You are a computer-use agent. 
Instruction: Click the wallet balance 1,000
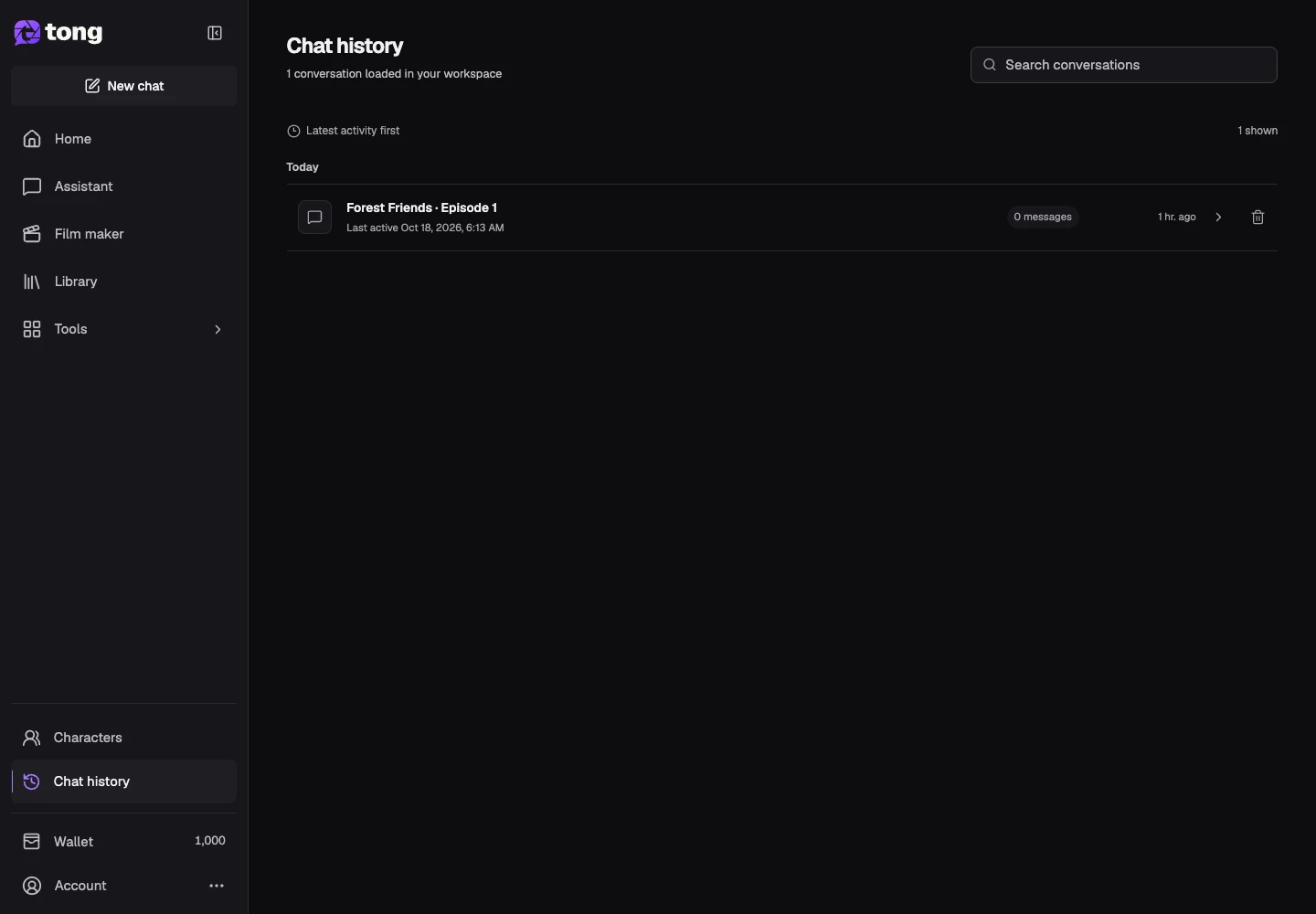coord(210,841)
